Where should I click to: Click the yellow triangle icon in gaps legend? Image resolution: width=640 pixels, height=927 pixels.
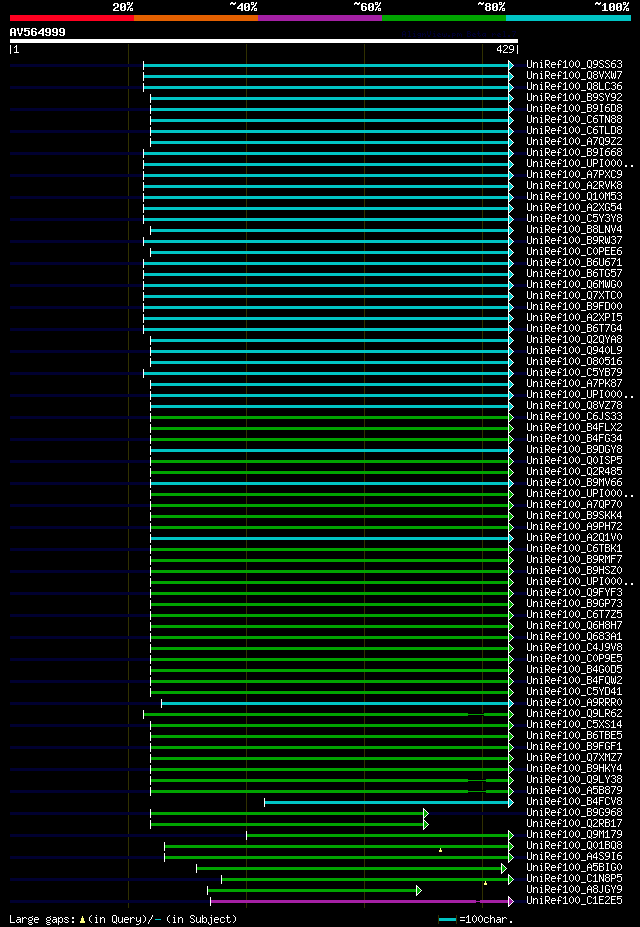pos(83,919)
